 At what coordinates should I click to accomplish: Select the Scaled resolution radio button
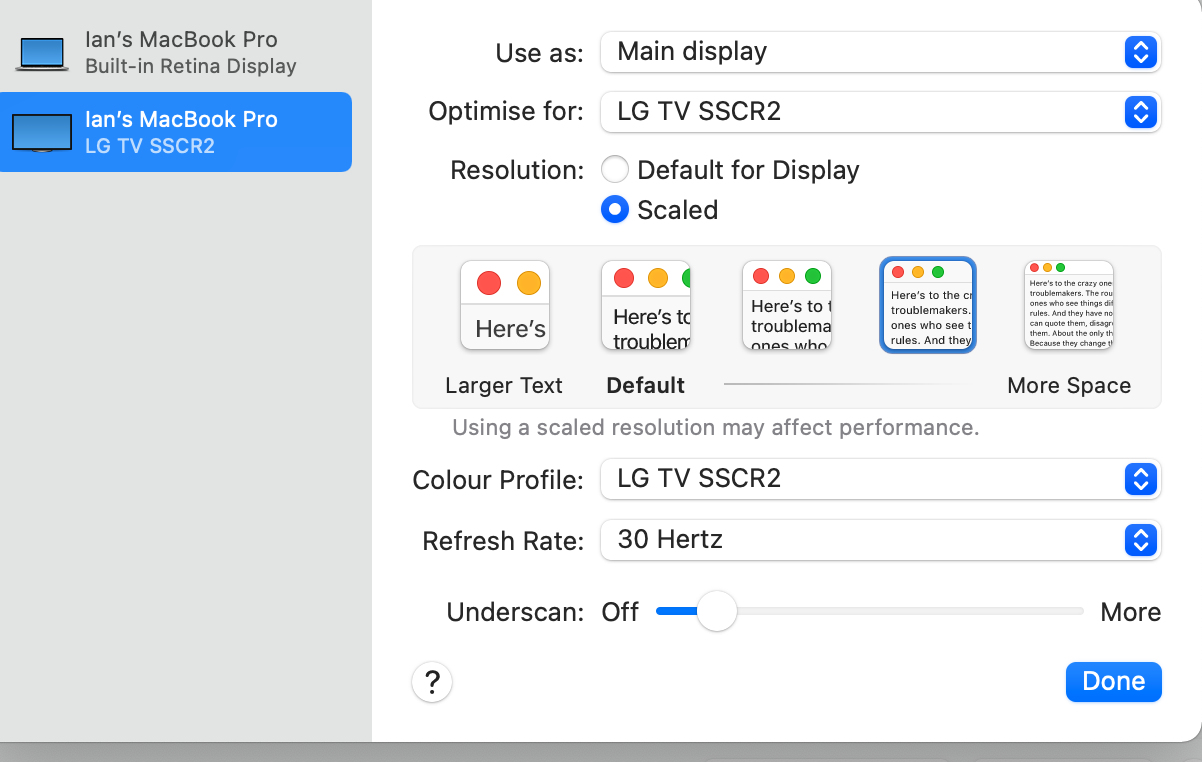coord(615,210)
